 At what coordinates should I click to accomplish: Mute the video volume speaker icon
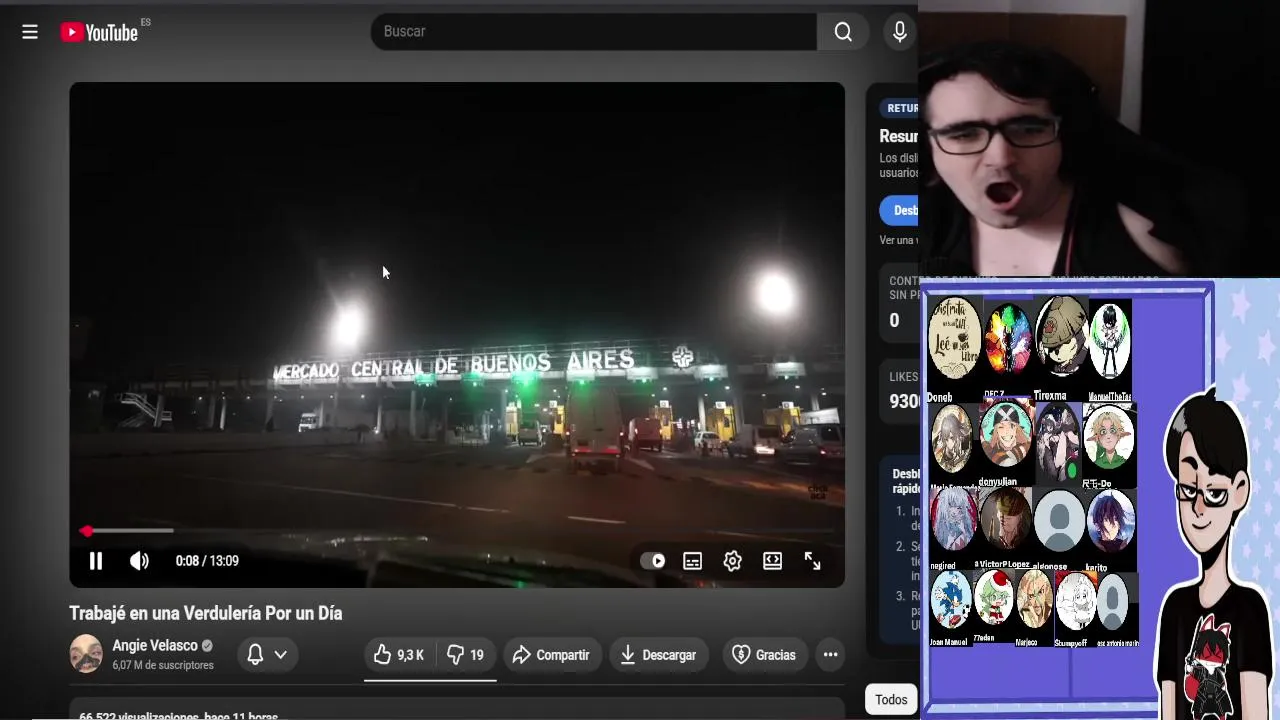(139, 561)
